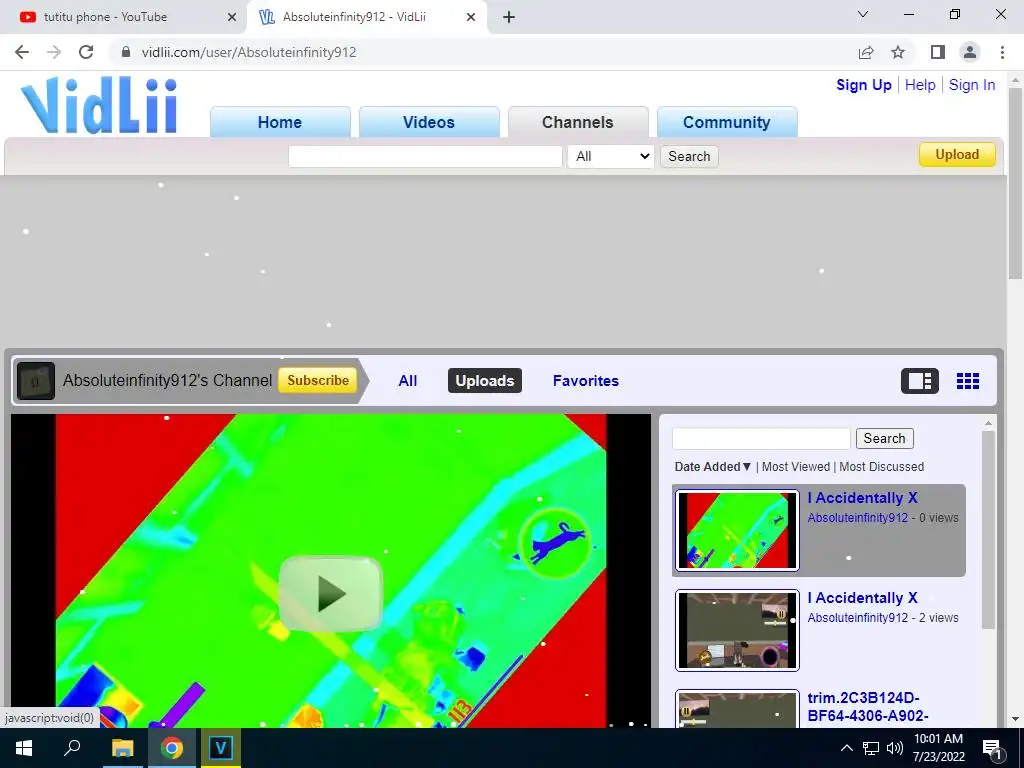
Task: Click the Chrome taskbar icon
Action: (172, 748)
